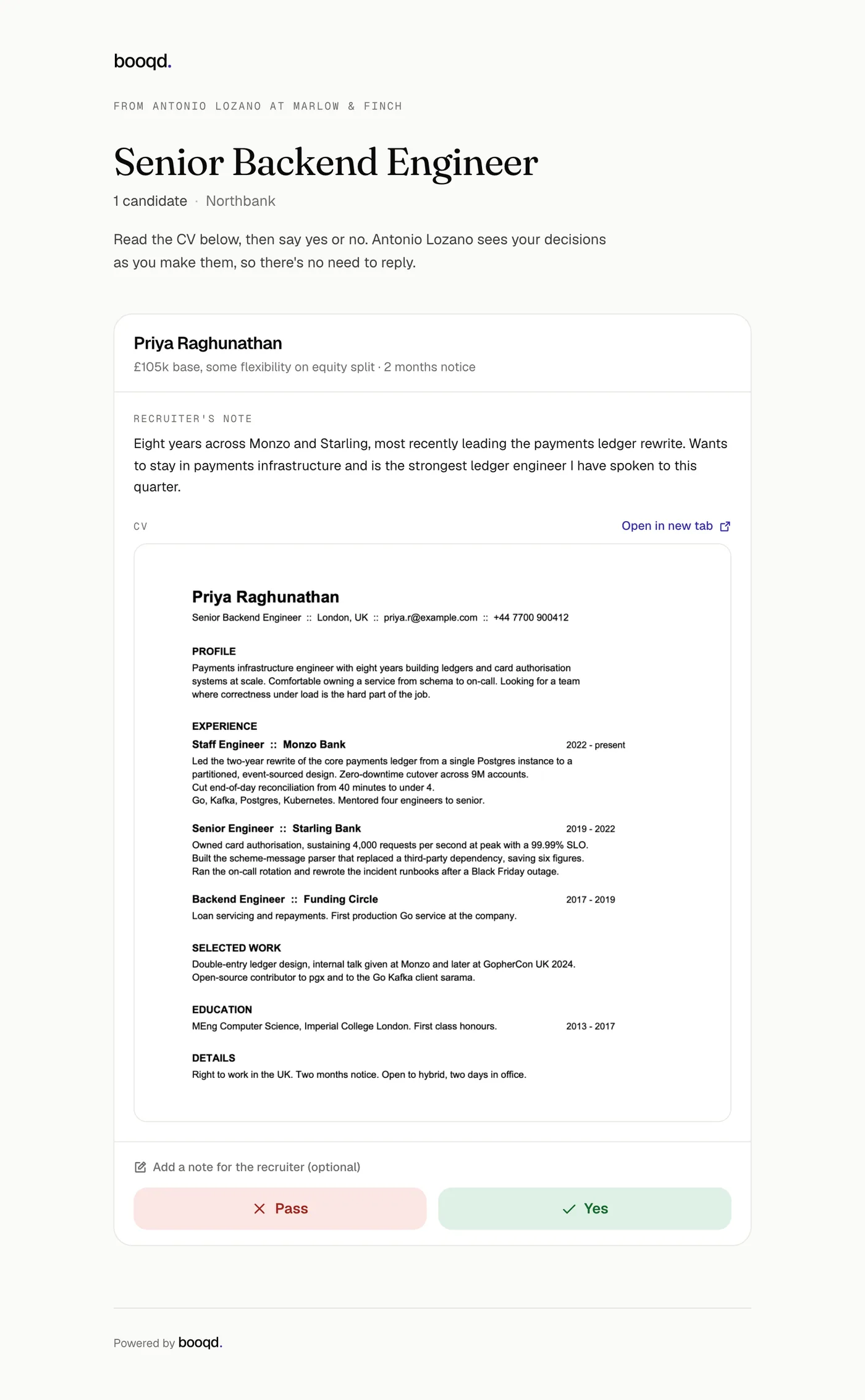Open CV in new tab link
This screenshot has width=865, height=1400.
click(676, 526)
